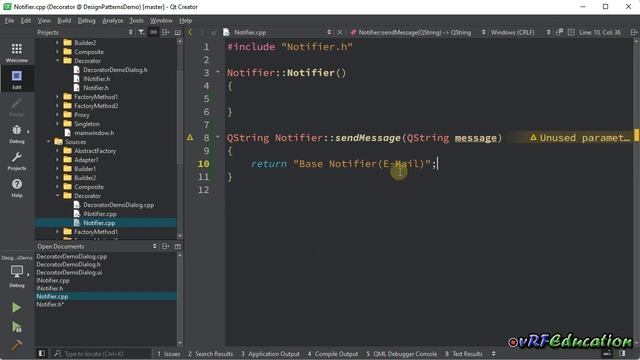Image resolution: width=640 pixels, height=360 pixels.
Task: Fold the Notifier constructor at line 3
Action: [x=218, y=72]
